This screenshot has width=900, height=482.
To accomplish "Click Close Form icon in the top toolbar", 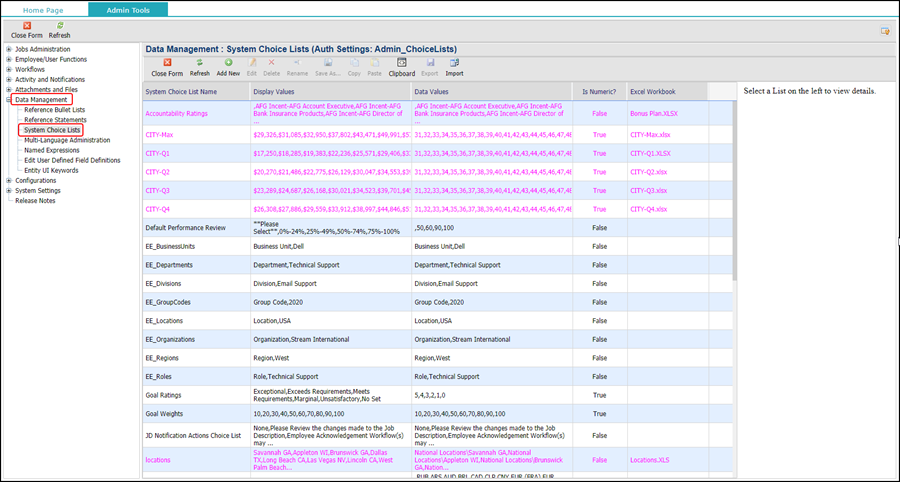I will [26, 25].
